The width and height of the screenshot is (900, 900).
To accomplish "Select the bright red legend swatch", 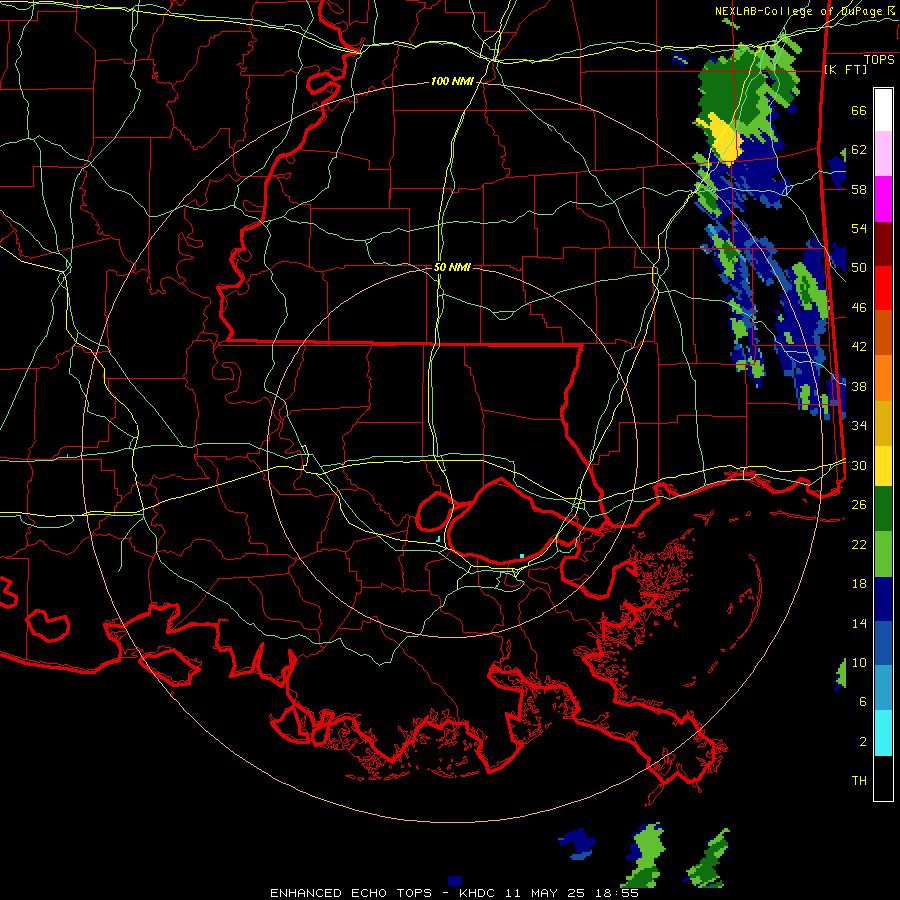I will [883, 288].
